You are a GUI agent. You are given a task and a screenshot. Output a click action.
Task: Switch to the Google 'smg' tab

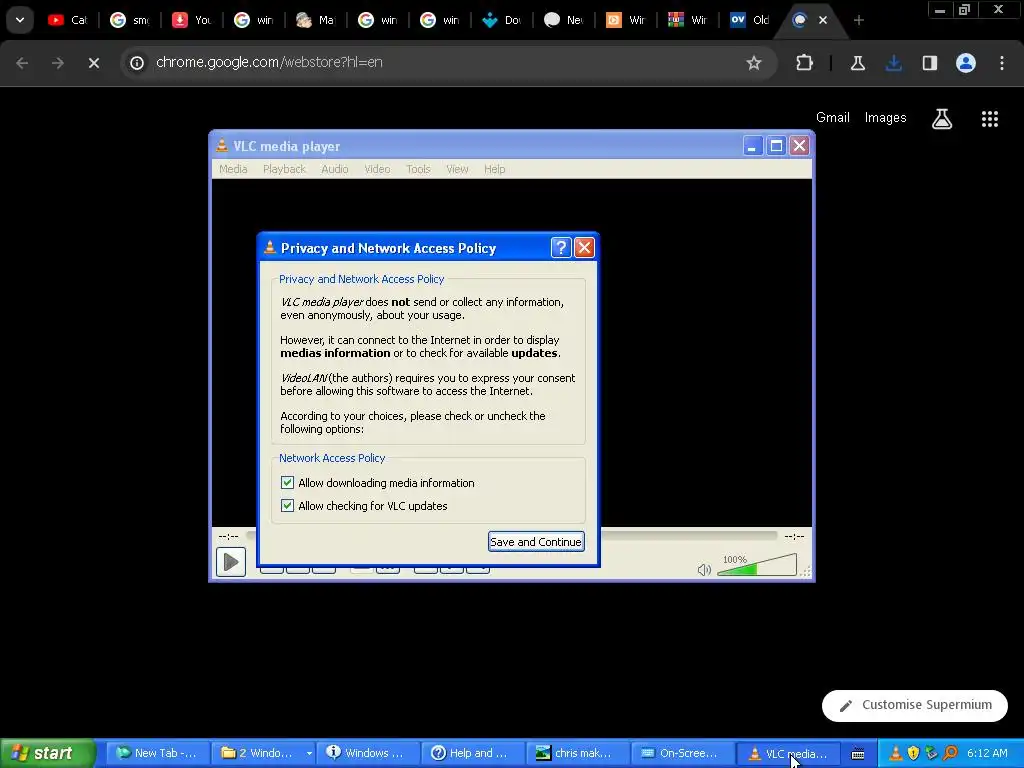pos(129,20)
